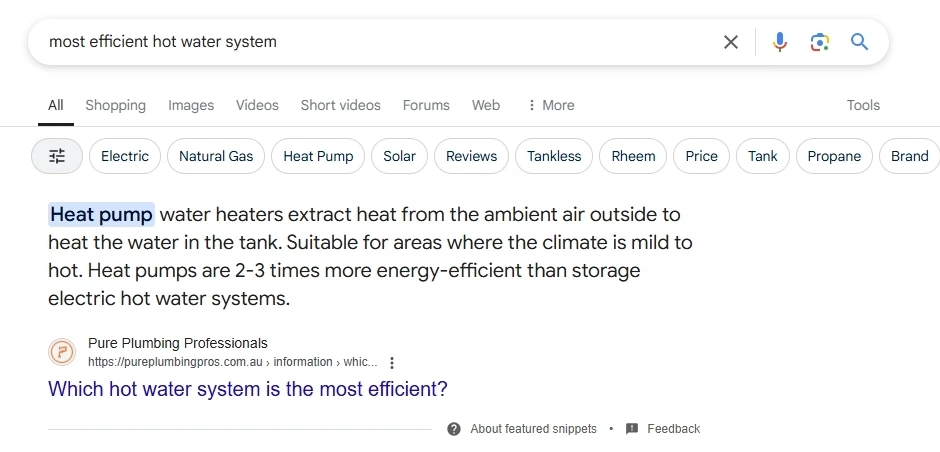Expand the More search categories menu

(550, 105)
